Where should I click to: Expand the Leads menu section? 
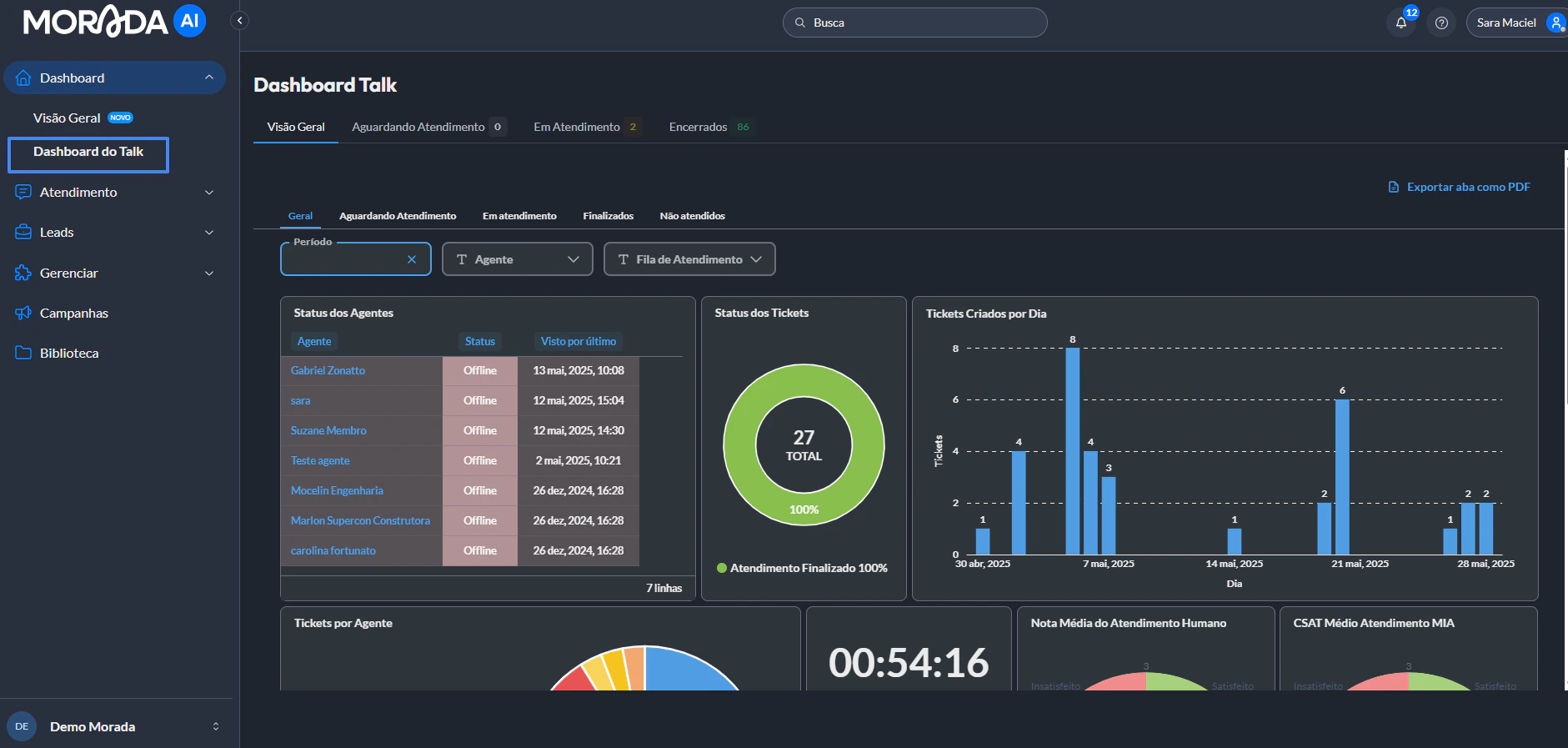pos(209,232)
